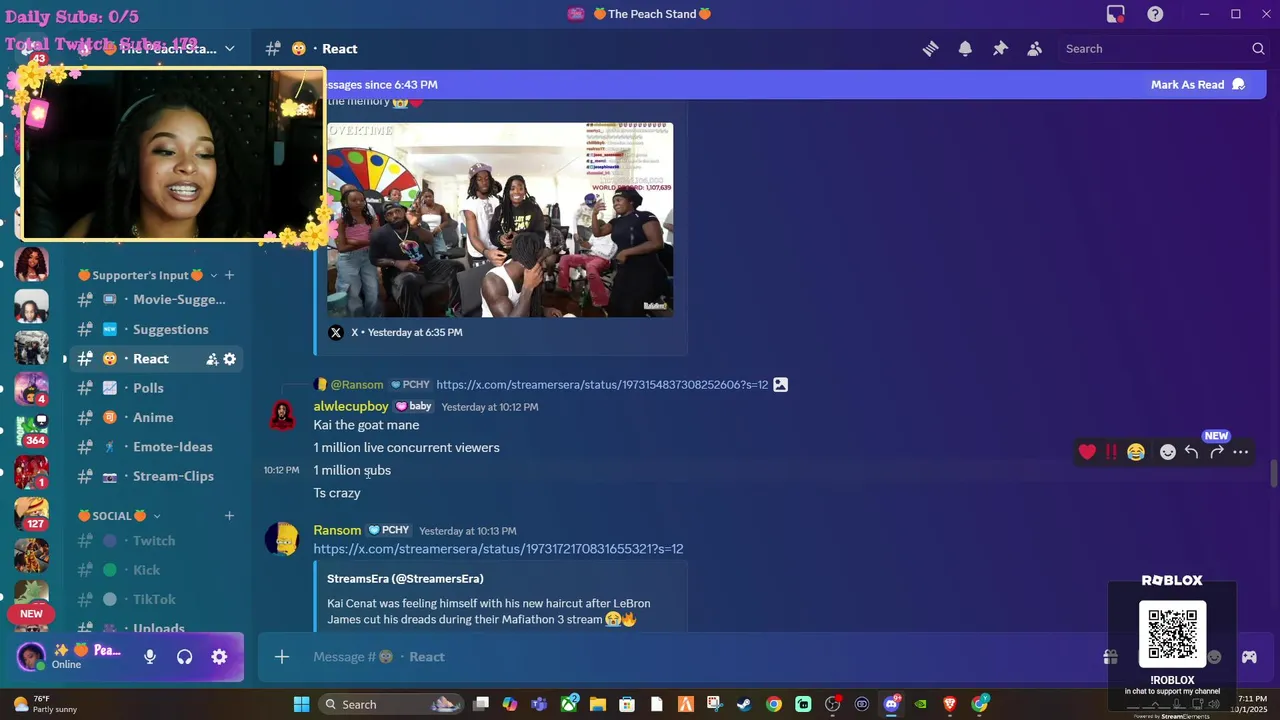Open the Stream-Clips channel
Image resolution: width=1280 pixels, height=720 pixels.
click(x=156, y=476)
